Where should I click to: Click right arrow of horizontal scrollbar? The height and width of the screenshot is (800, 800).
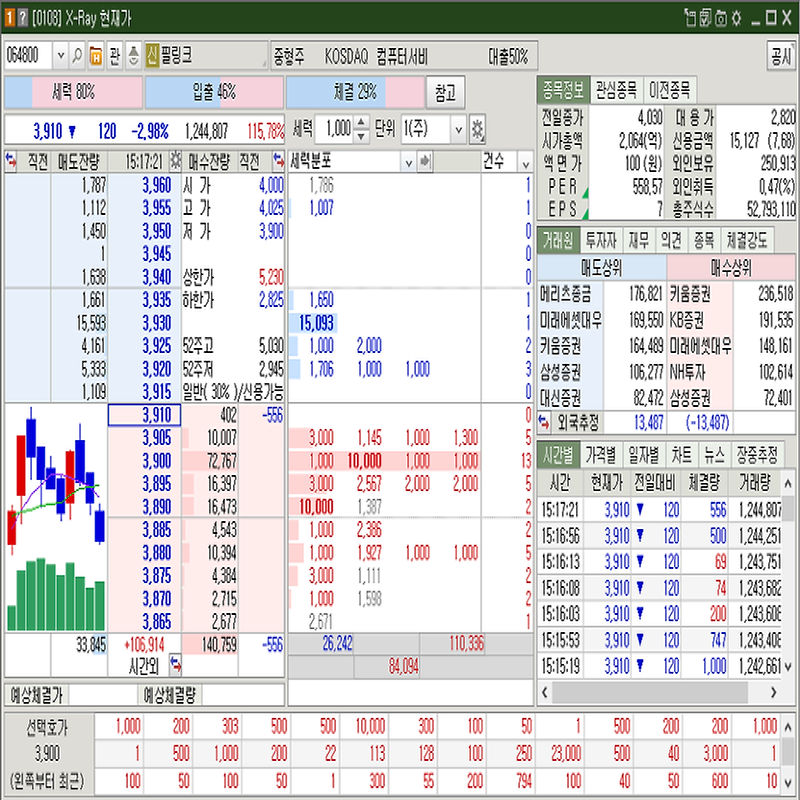tap(773, 692)
